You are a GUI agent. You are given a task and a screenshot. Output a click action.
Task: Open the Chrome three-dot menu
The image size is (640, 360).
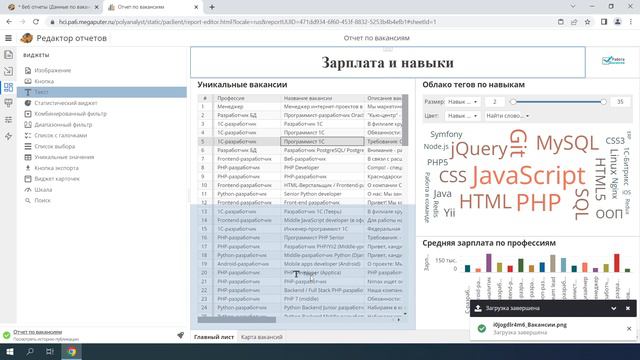point(631,22)
